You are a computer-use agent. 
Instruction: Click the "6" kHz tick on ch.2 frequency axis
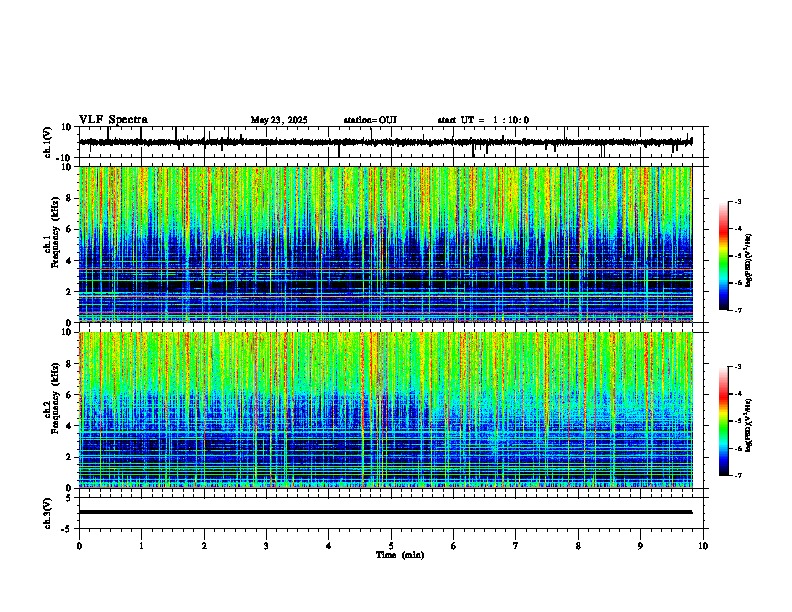coord(69,395)
